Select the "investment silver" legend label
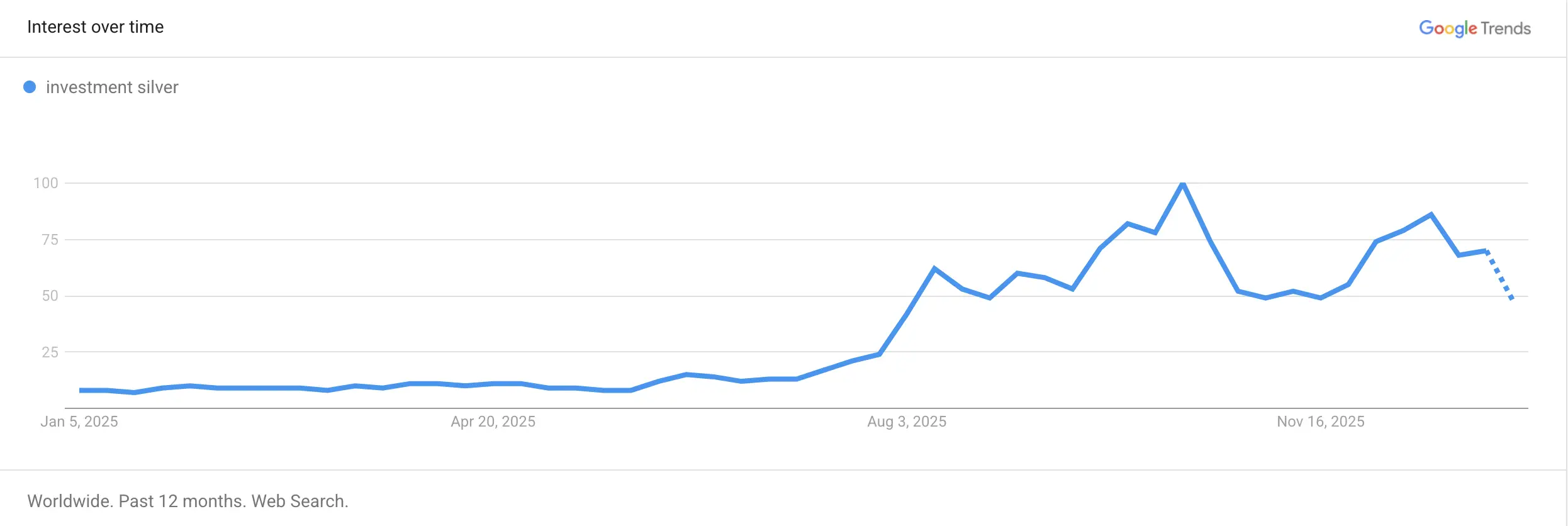This screenshot has height=526, width=1568. [112, 87]
